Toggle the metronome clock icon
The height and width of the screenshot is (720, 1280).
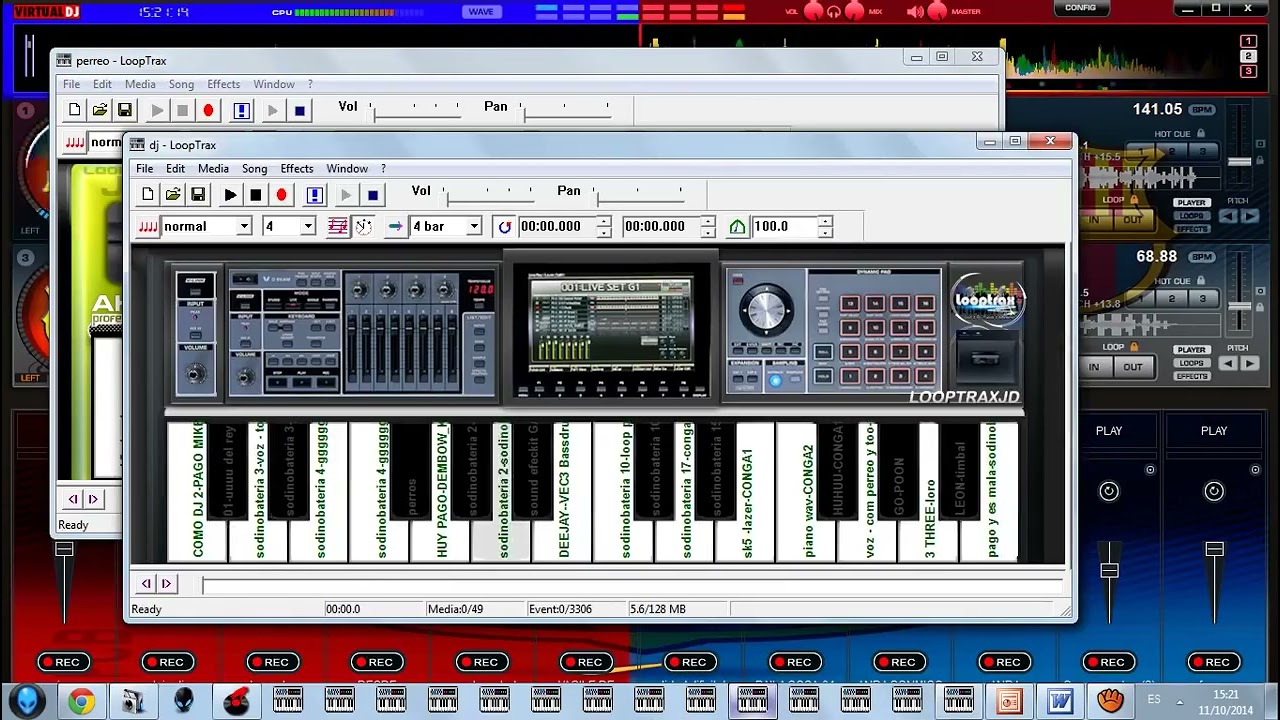364,227
